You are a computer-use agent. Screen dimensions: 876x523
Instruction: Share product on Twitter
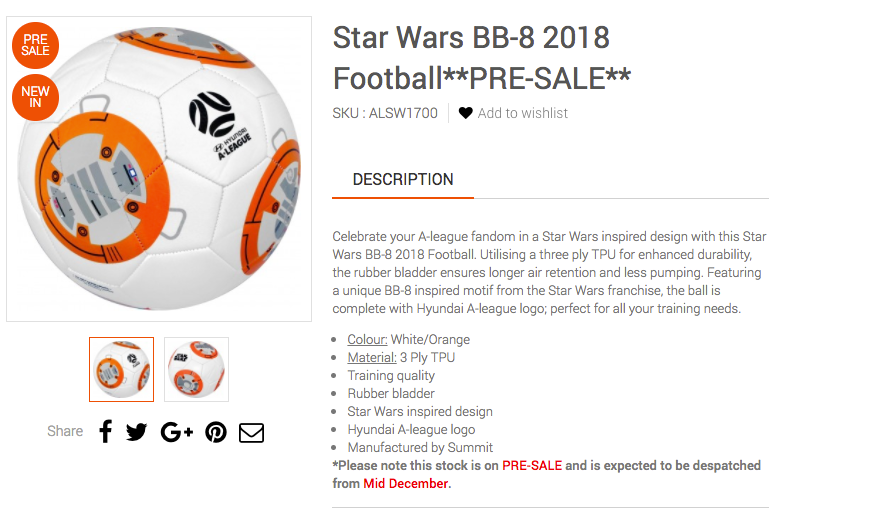[x=137, y=432]
